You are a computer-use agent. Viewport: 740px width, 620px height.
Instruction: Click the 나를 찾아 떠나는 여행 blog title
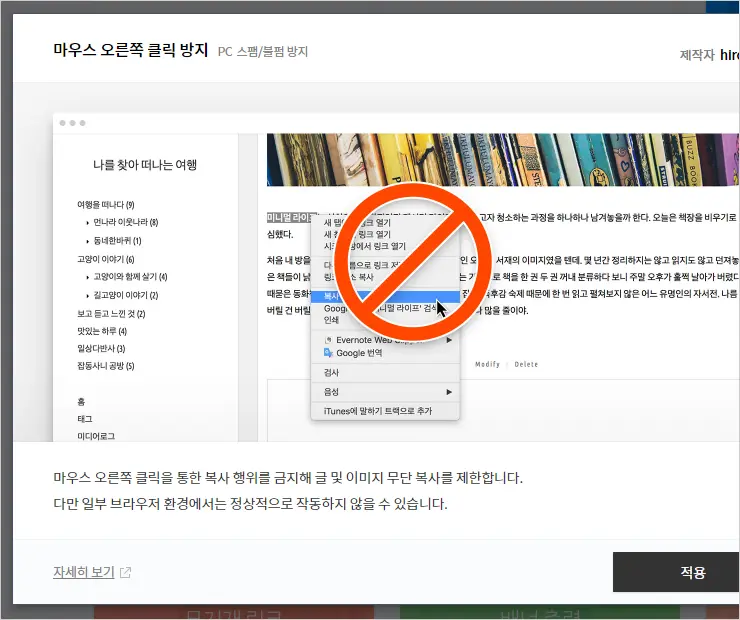[x=145, y=165]
